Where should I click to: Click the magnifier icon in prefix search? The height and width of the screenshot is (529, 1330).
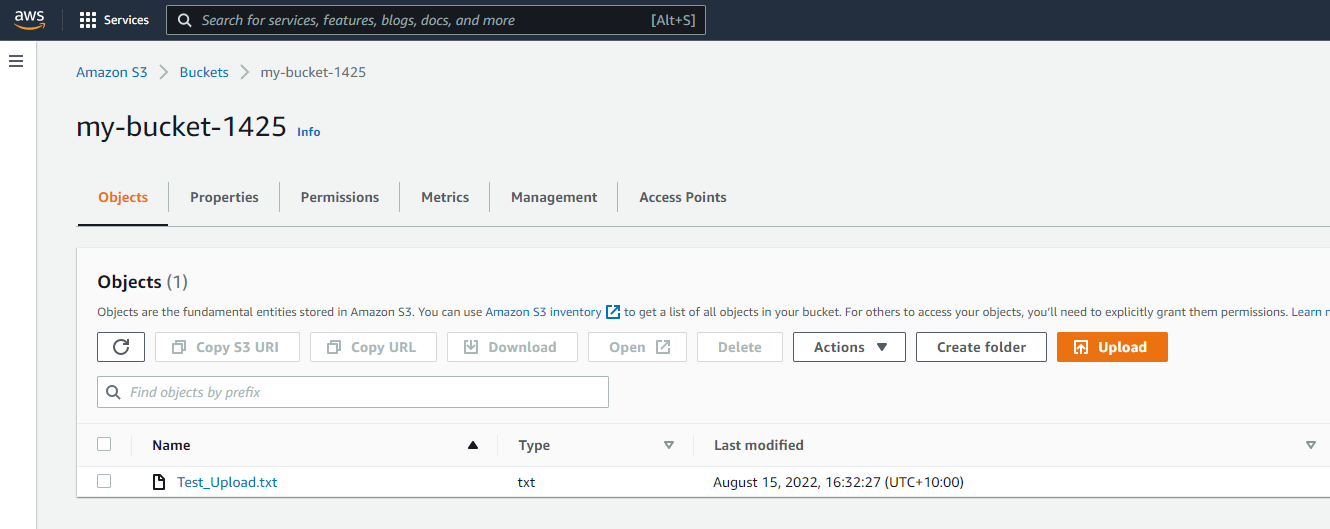coord(113,392)
